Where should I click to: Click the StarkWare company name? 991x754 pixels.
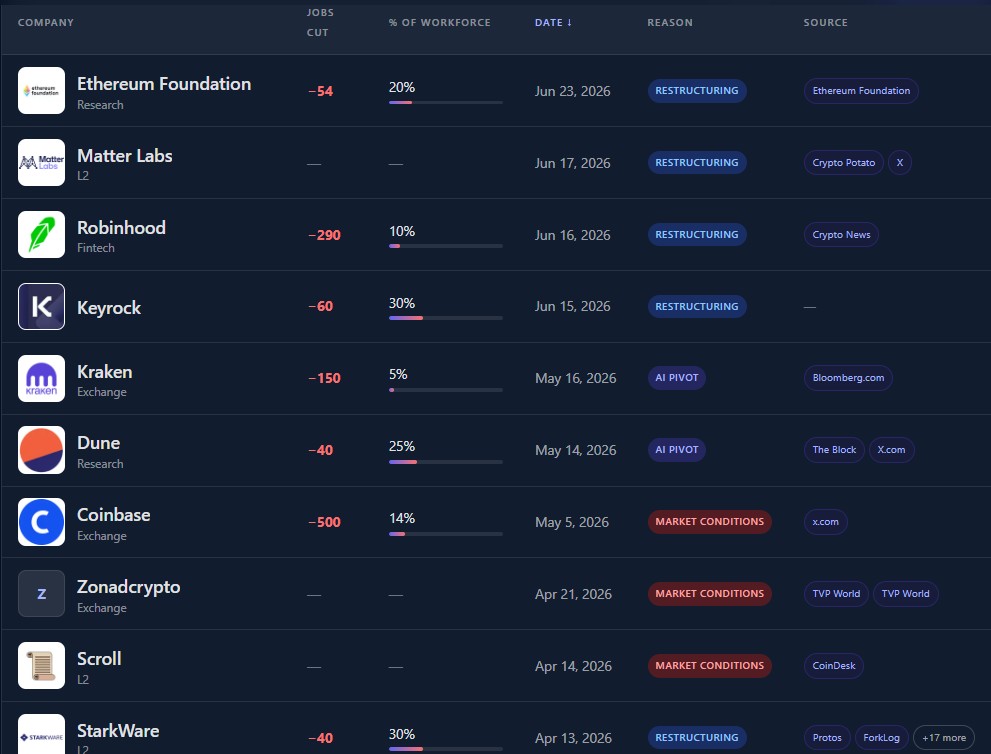(x=118, y=731)
